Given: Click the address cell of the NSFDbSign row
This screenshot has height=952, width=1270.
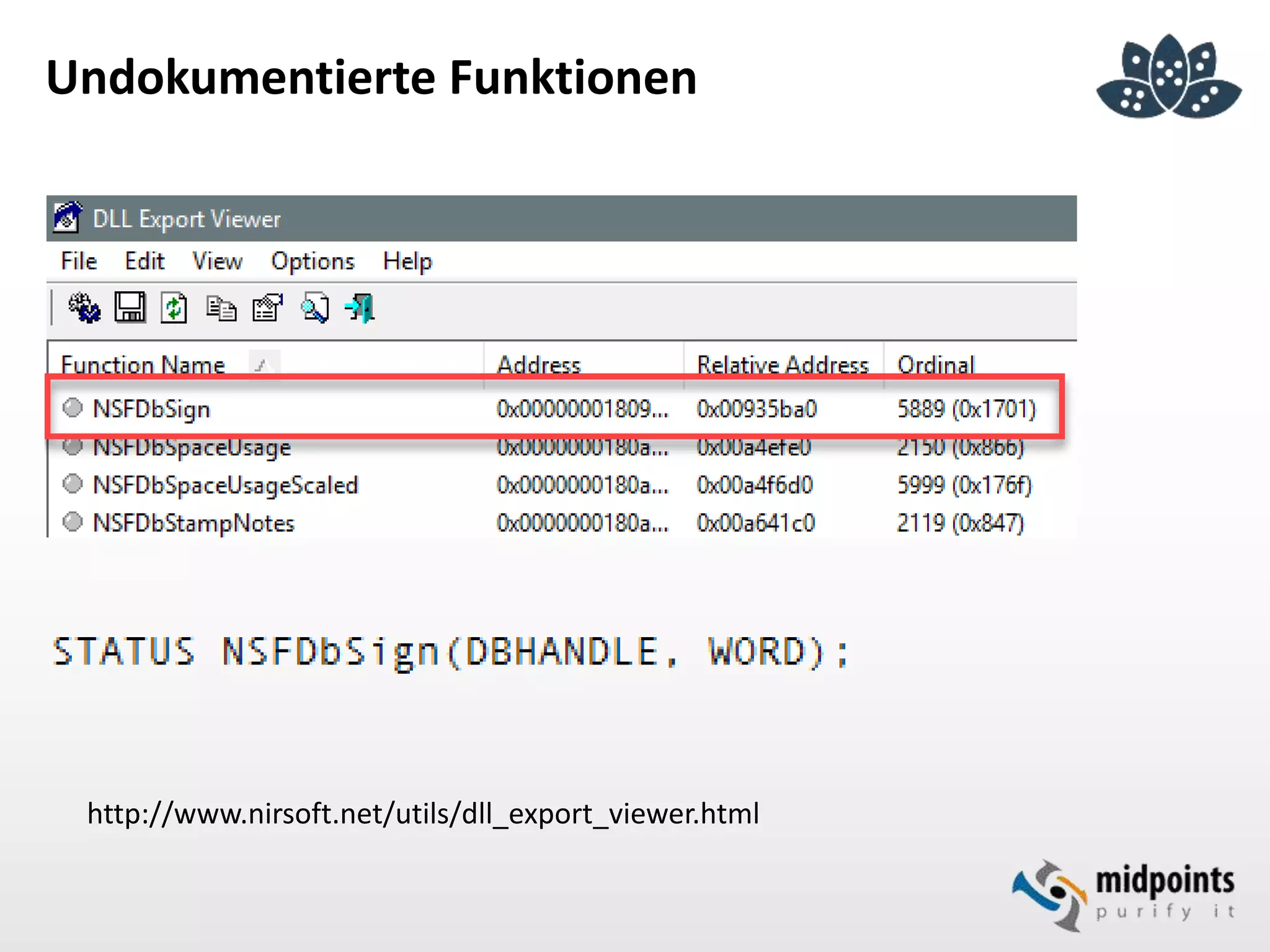Looking at the screenshot, I should [x=582, y=408].
